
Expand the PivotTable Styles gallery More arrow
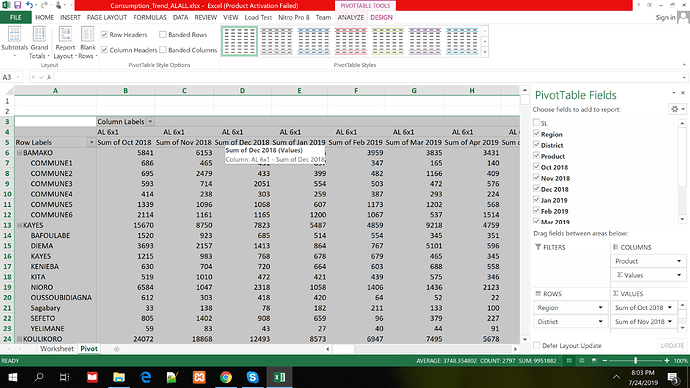[485, 52]
